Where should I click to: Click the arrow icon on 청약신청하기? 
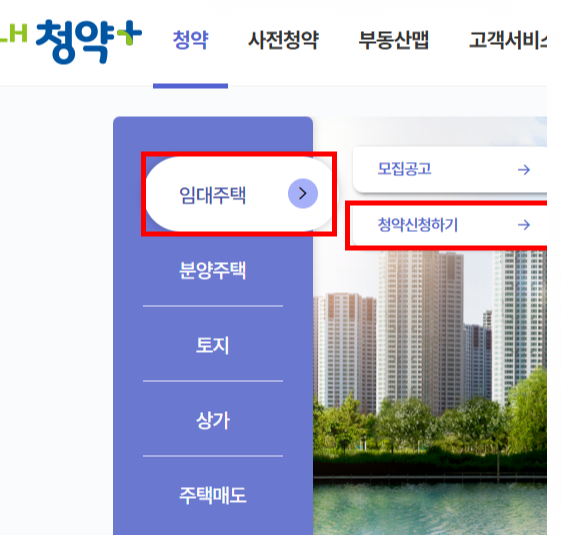[524, 225]
